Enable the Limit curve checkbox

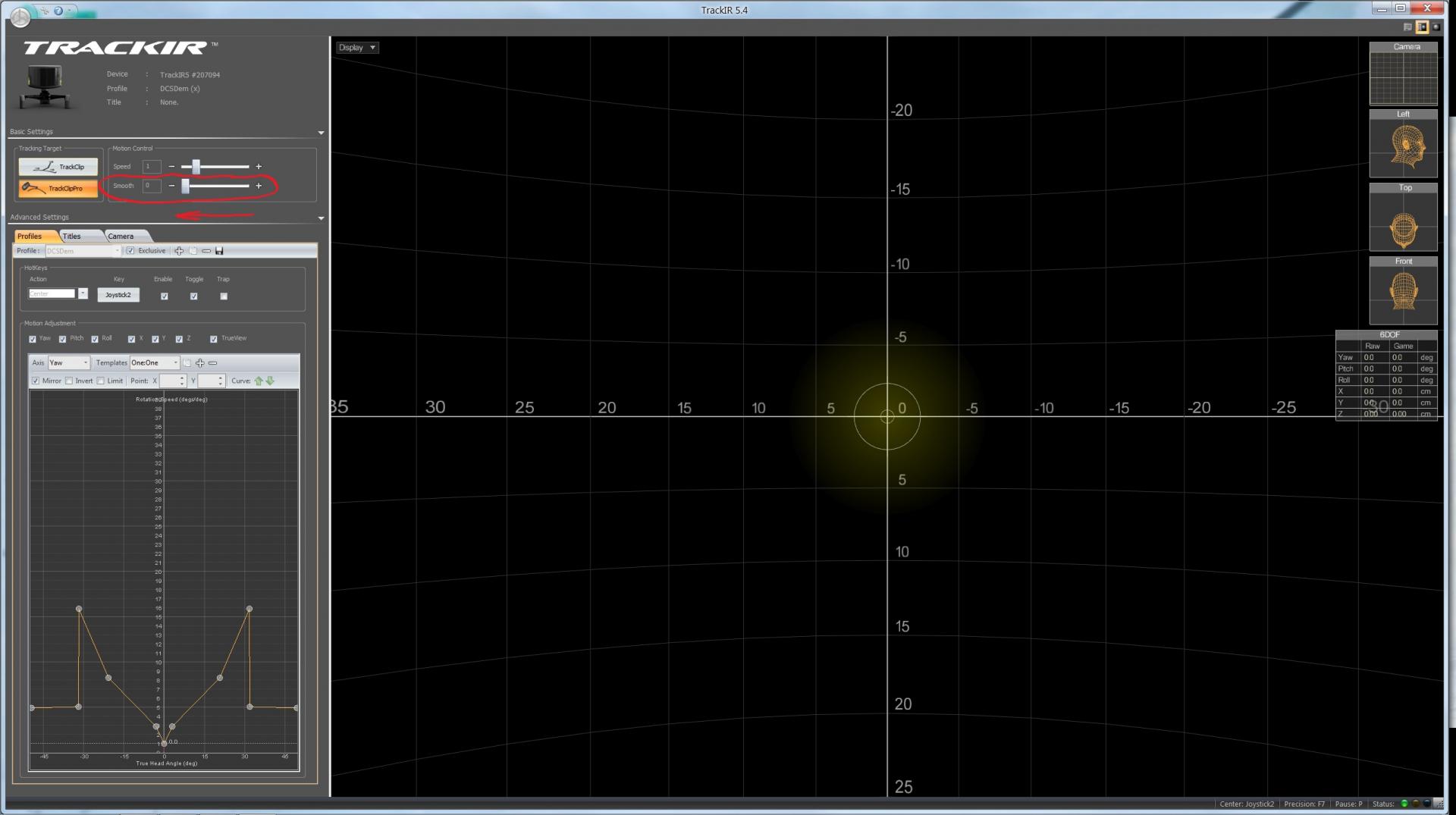tap(101, 381)
